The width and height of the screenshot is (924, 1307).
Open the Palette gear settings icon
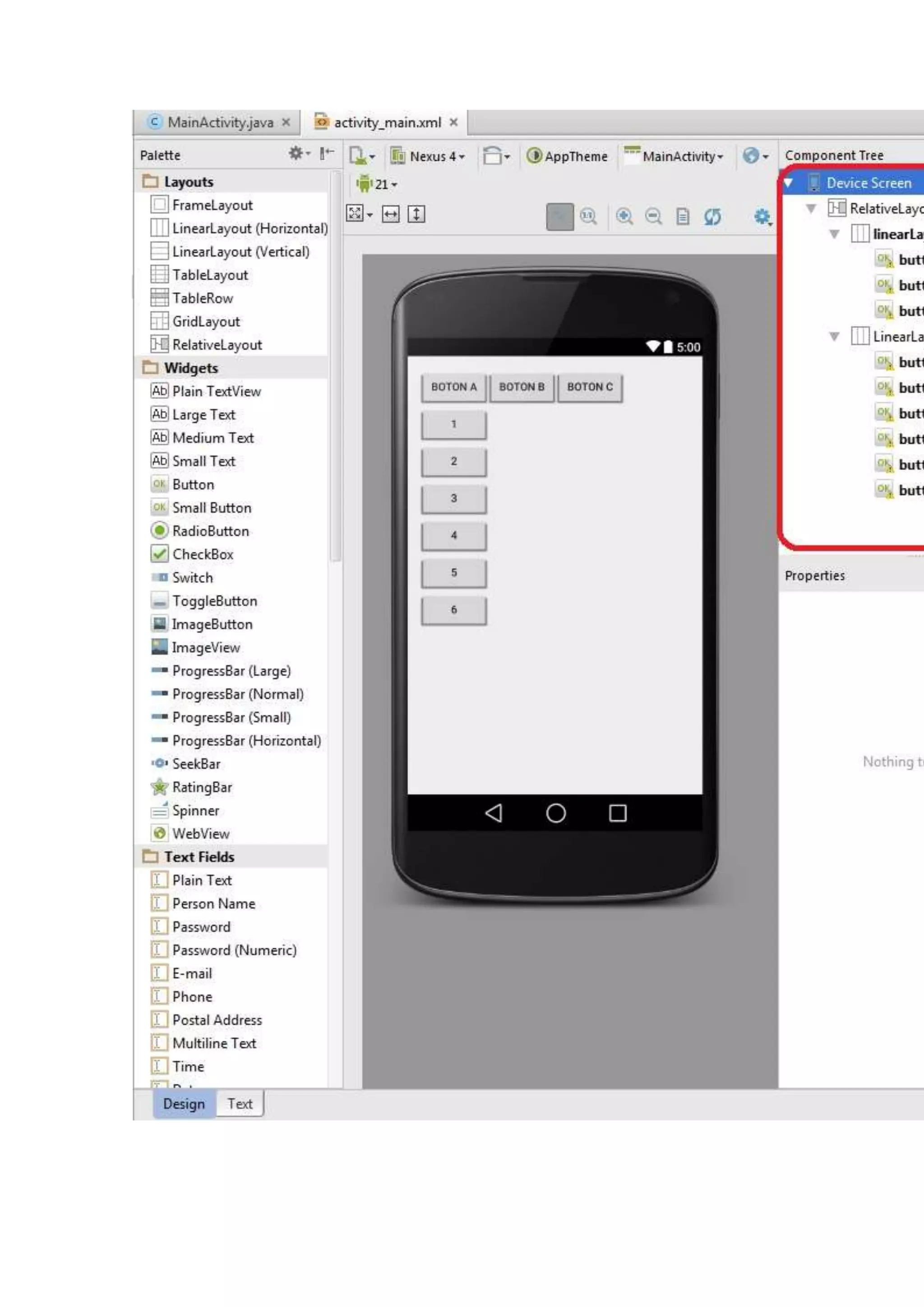pyautogui.click(x=297, y=153)
